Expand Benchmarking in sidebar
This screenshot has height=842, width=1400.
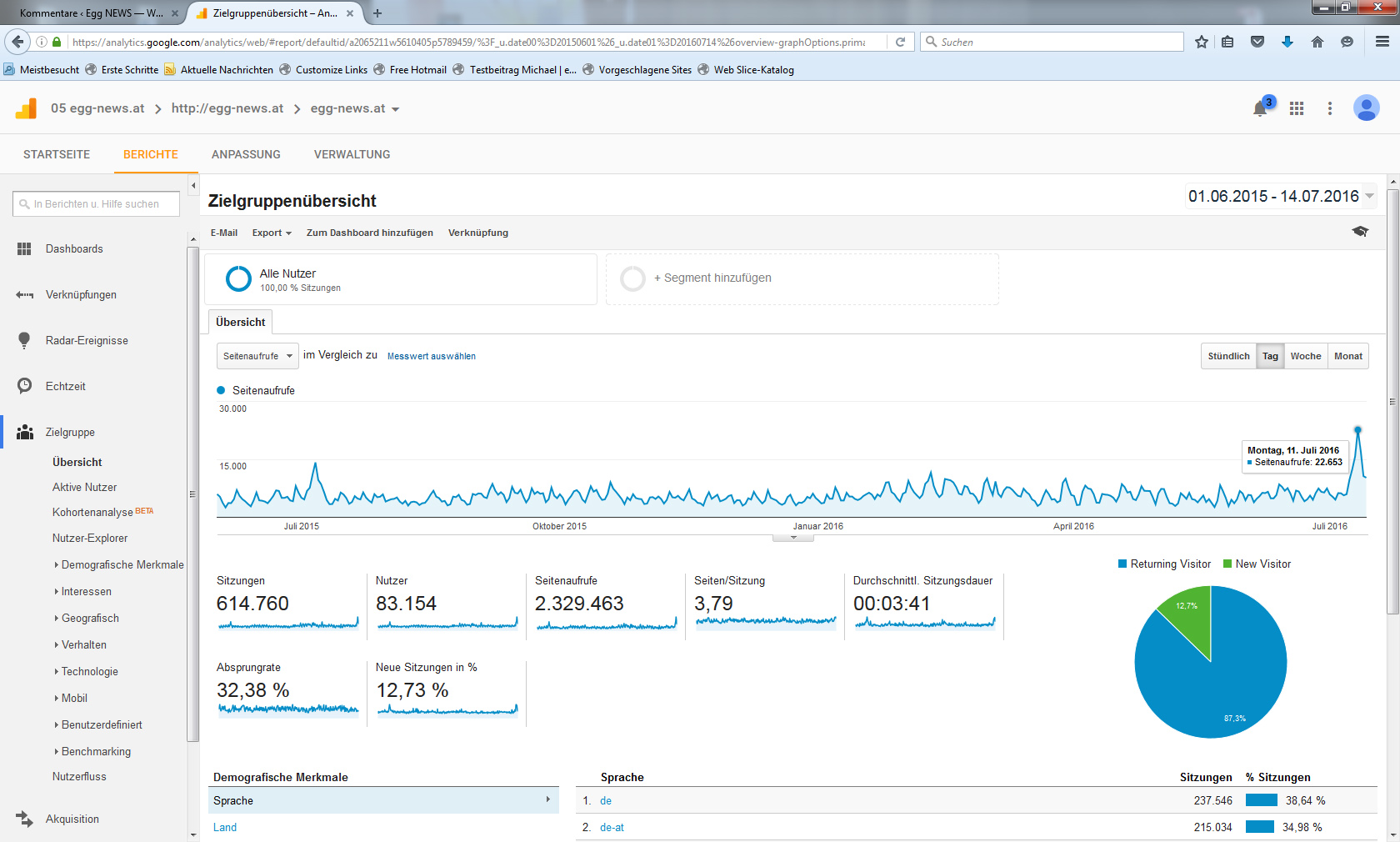point(92,751)
